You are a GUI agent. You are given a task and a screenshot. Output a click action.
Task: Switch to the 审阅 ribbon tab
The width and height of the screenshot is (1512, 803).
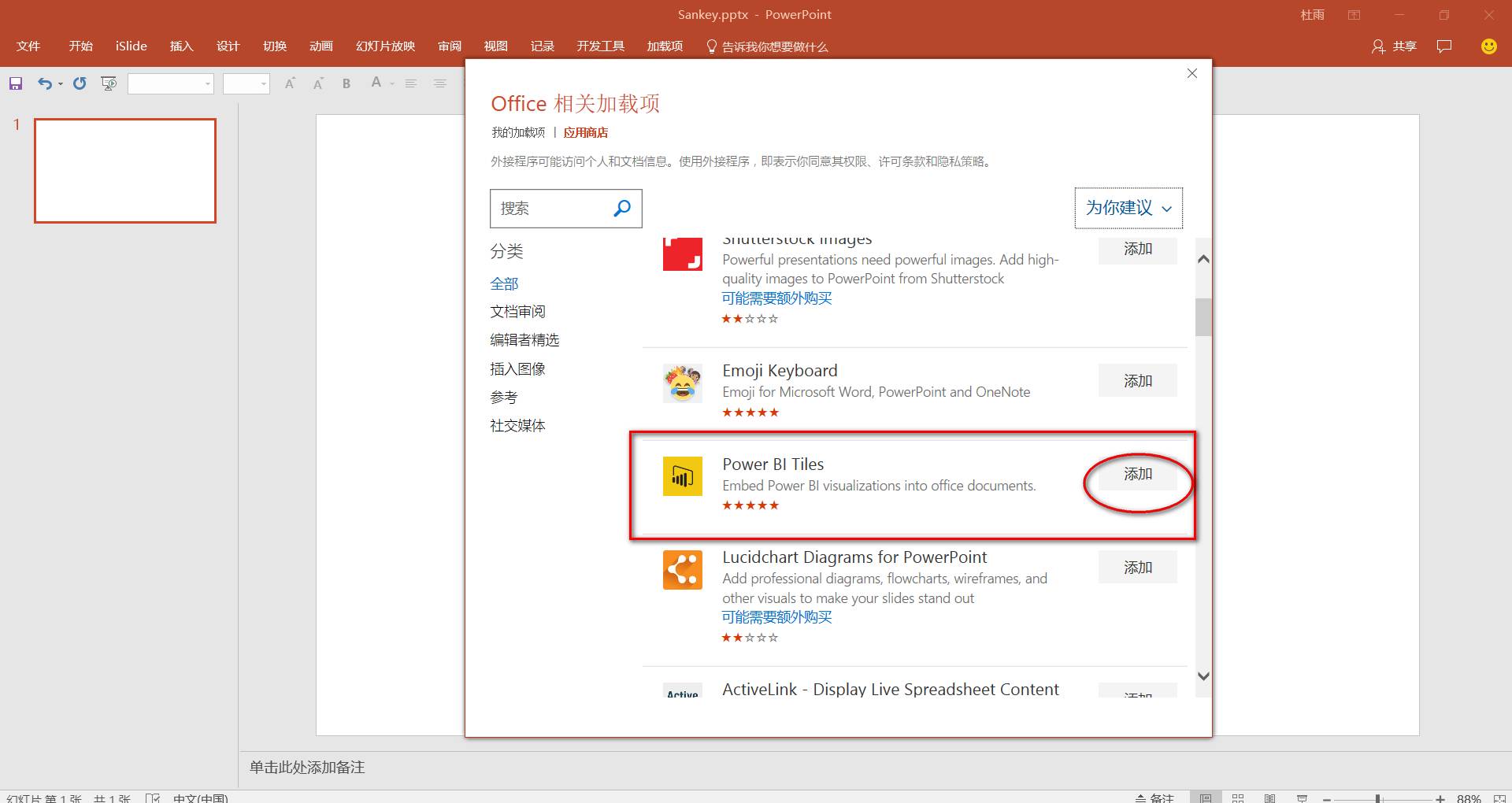click(450, 46)
